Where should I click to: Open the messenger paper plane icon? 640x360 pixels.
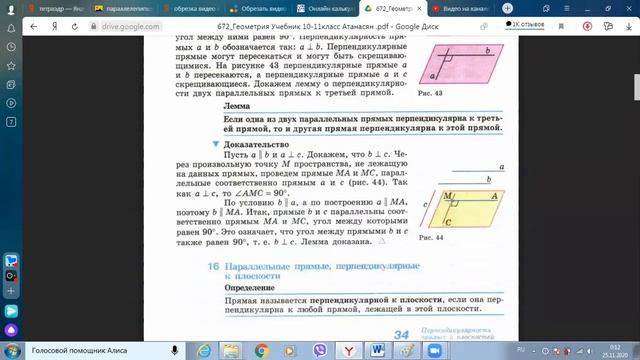click(x=11, y=311)
